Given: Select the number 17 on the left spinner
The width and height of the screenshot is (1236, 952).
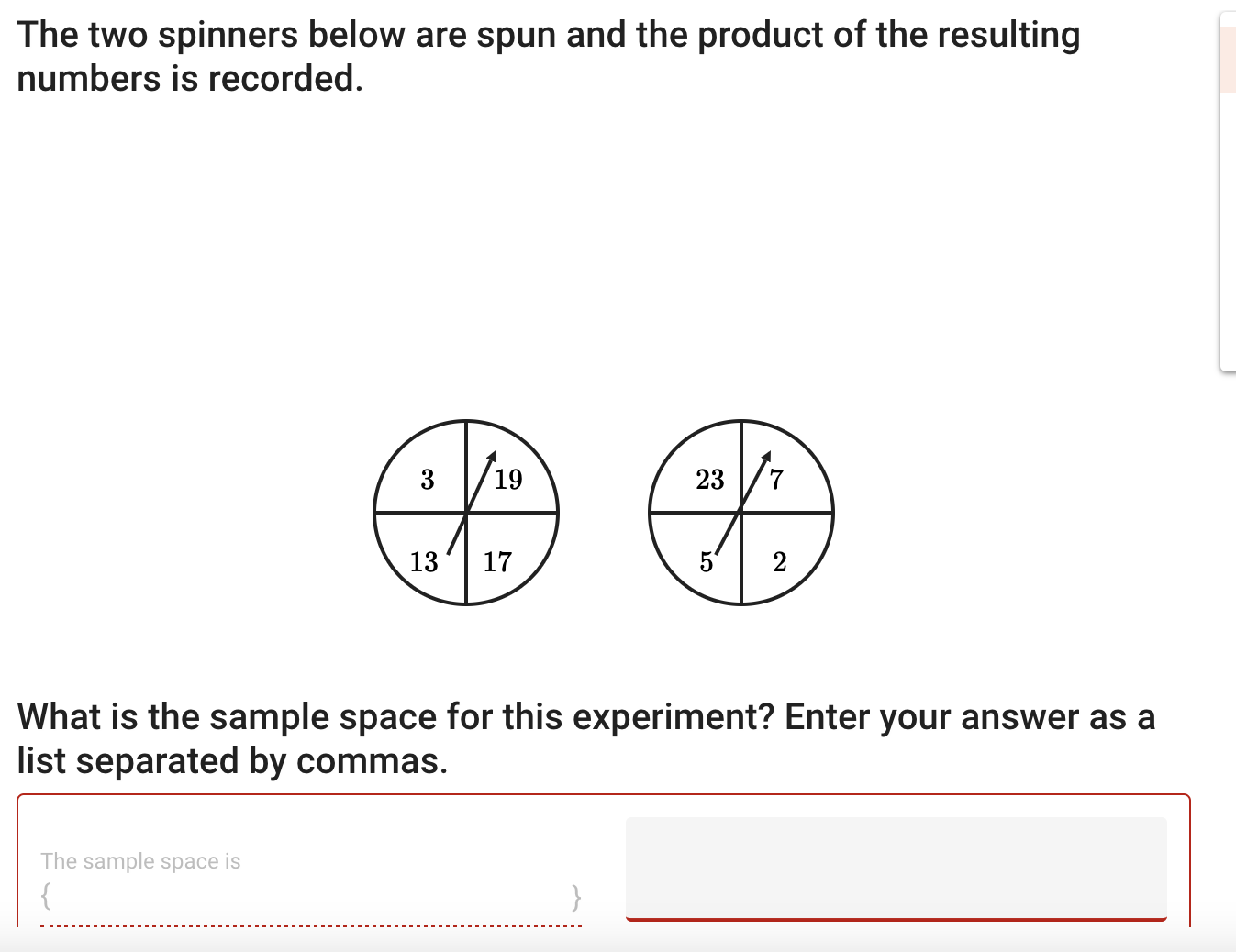Looking at the screenshot, I should pyautogui.click(x=497, y=562).
